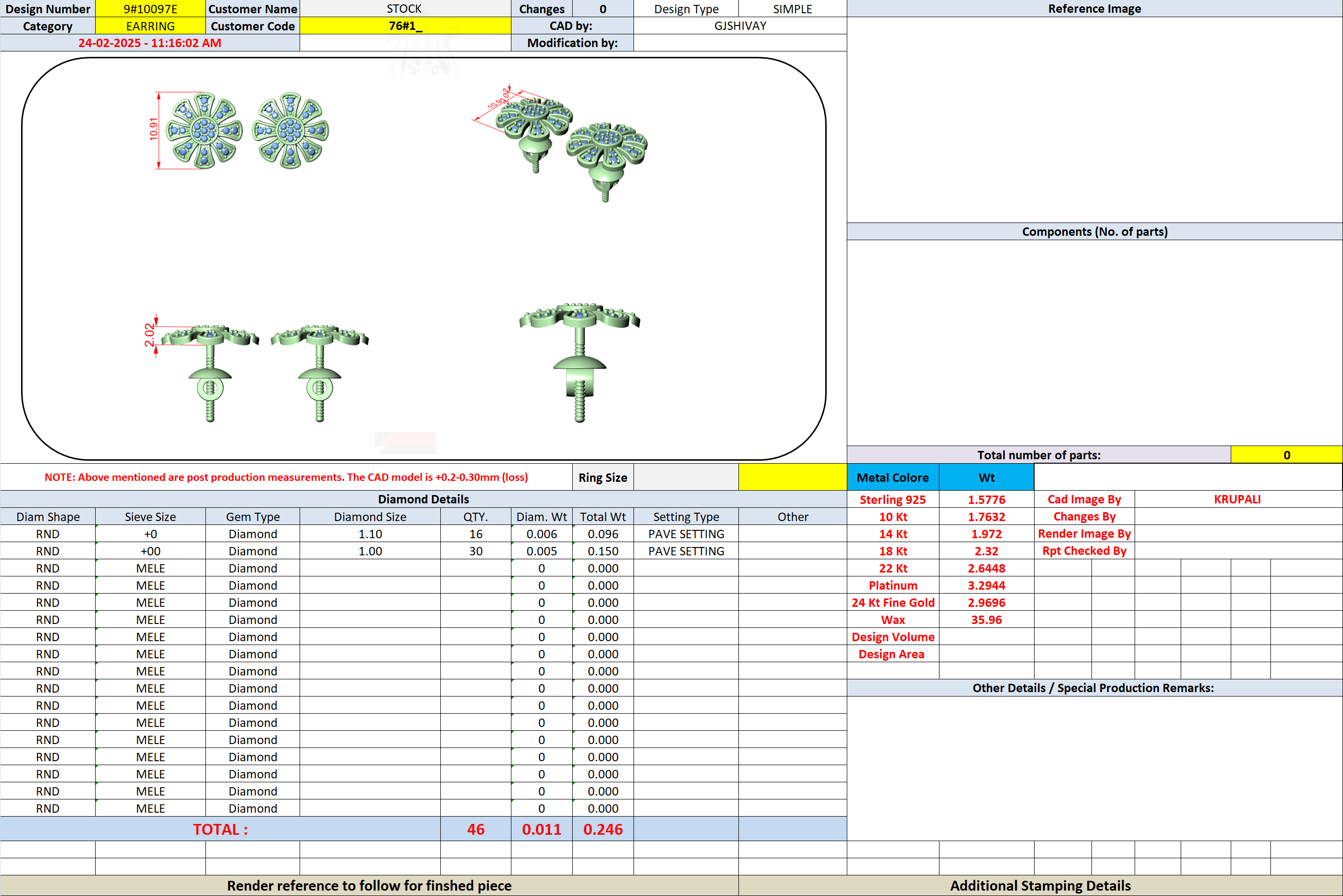Select 24 Kt Fine Gold weight 2.9696
Screen dimensions: 1343x896
click(x=987, y=602)
